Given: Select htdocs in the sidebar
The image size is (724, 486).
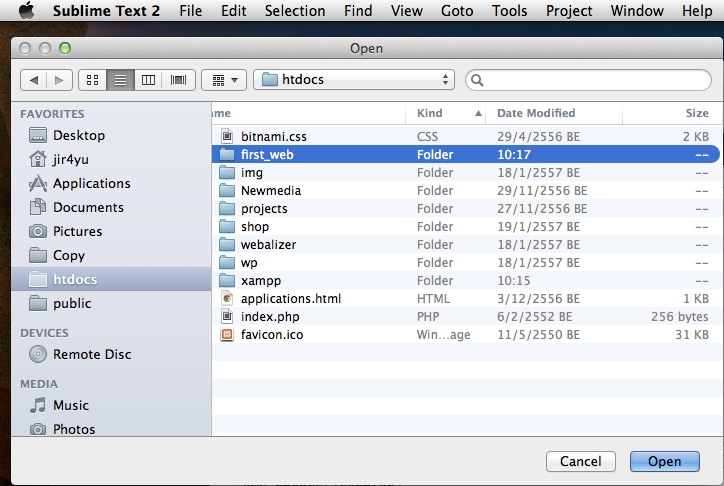Looking at the screenshot, I should pyautogui.click(x=111, y=279).
